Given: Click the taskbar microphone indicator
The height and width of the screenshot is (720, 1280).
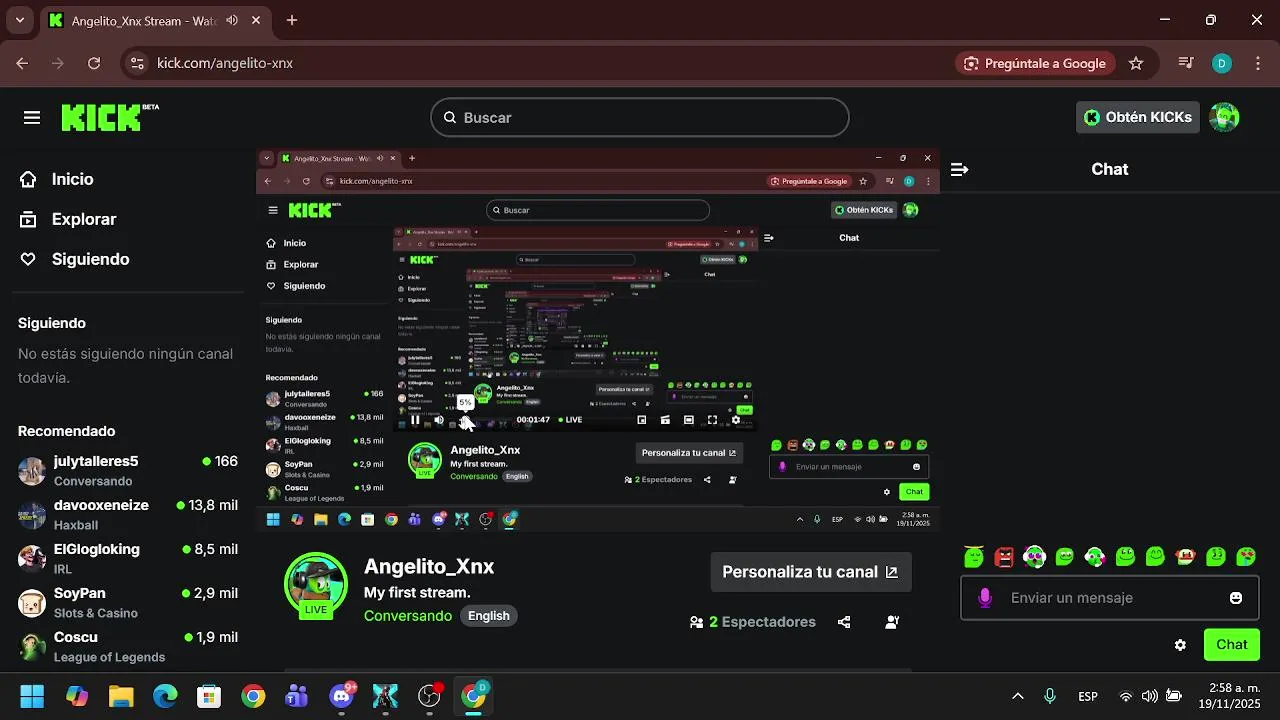Looking at the screenshot, I should coord(1049,696).
